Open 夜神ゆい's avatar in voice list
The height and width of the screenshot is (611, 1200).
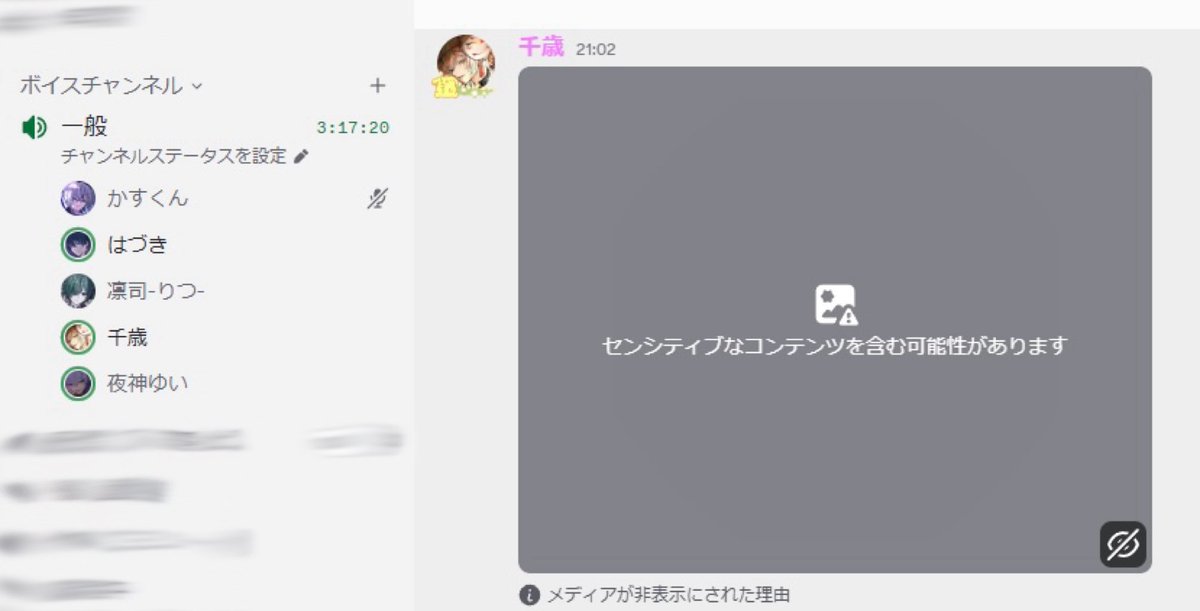click(x=78, y=383)
